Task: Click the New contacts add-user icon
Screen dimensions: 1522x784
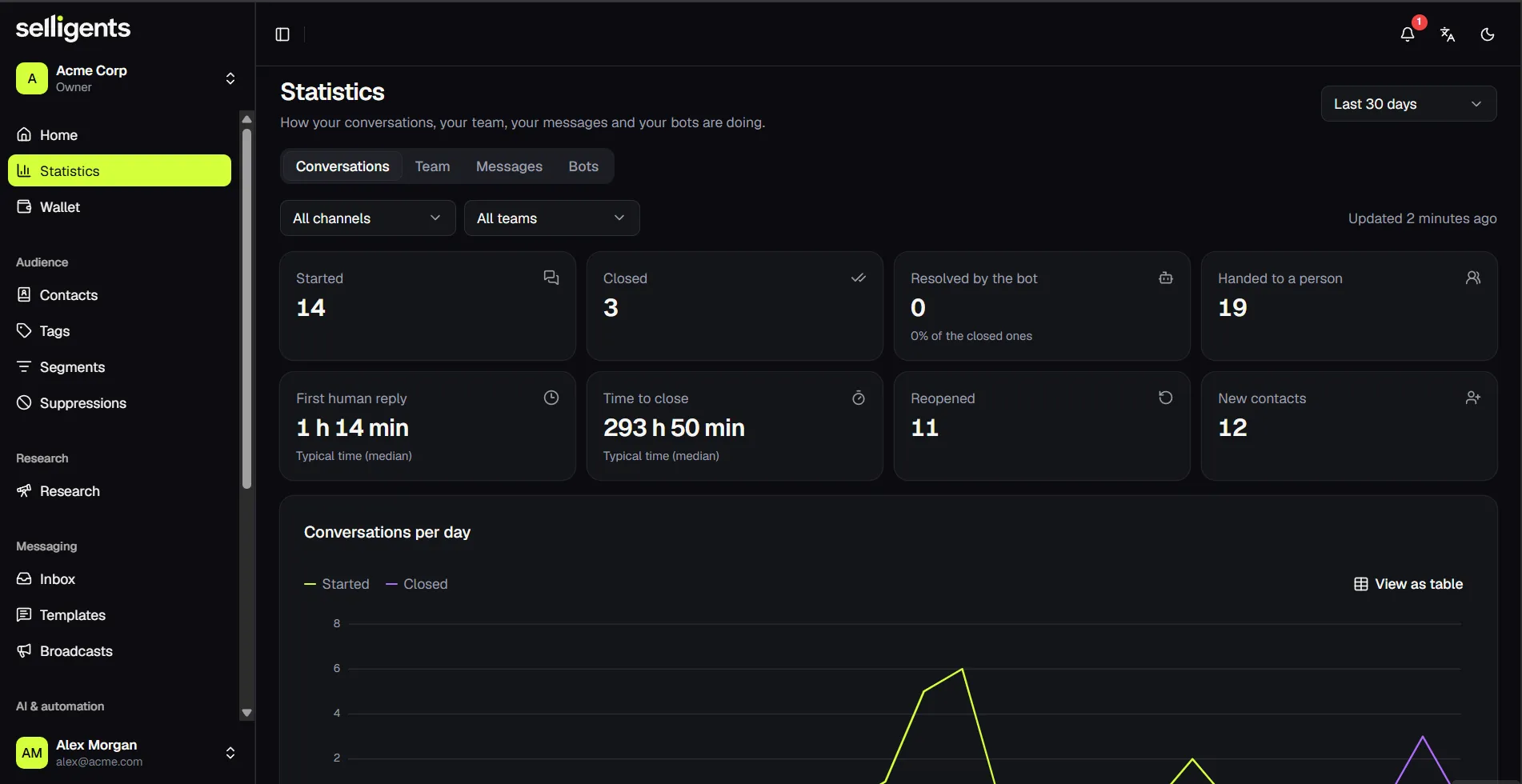Action: 1473,398
